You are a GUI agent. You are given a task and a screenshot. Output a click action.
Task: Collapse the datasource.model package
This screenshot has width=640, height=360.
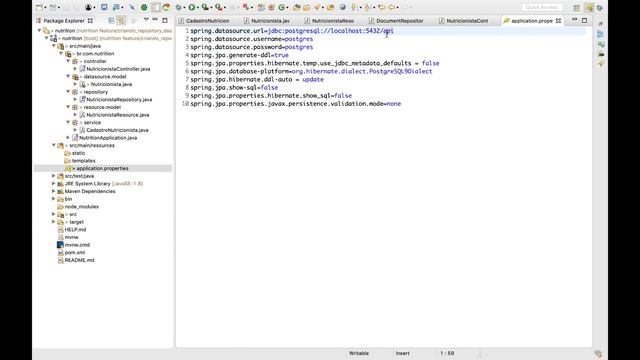pos(68,76)
